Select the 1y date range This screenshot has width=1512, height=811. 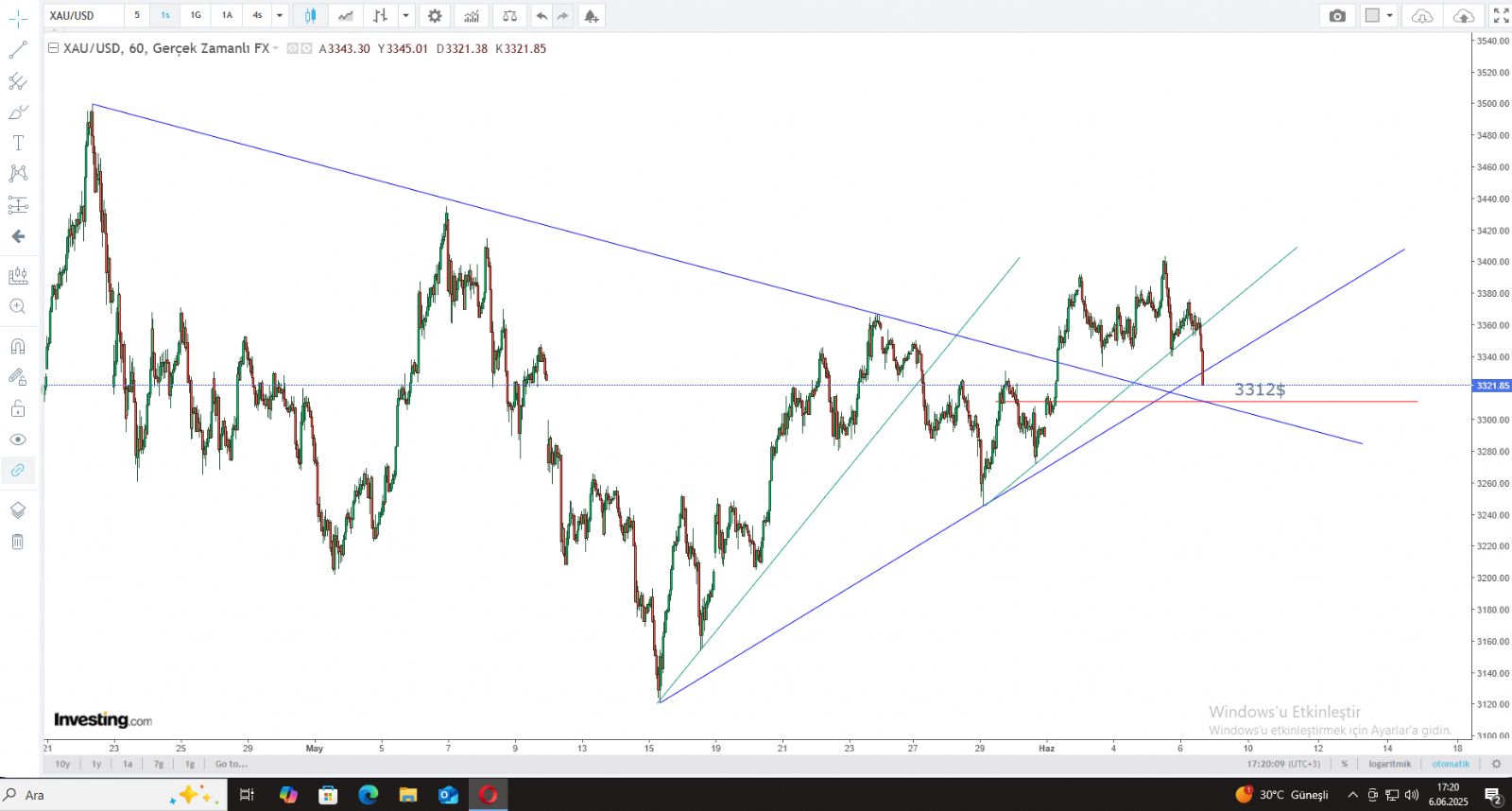(96, 764)
